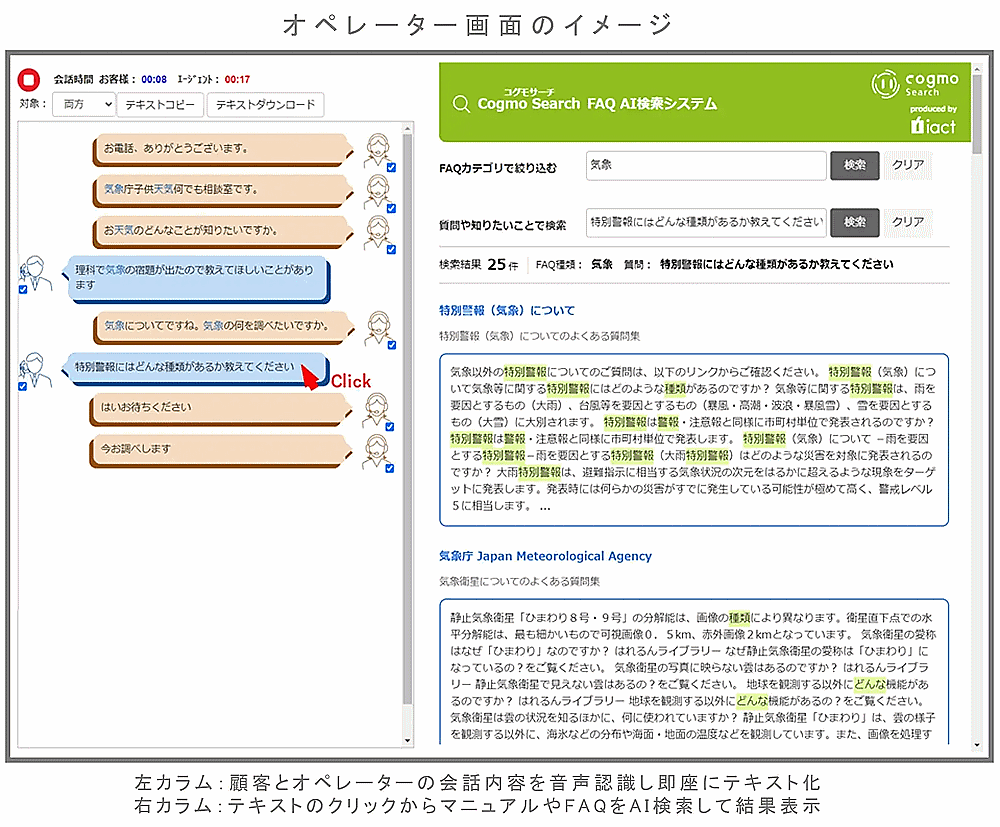The width and height of the screenshot is (1000, 827).
Task: Click the operator headset avatar beside the greeting bubble
Action: pyautogui.click(x=378, y=145)
